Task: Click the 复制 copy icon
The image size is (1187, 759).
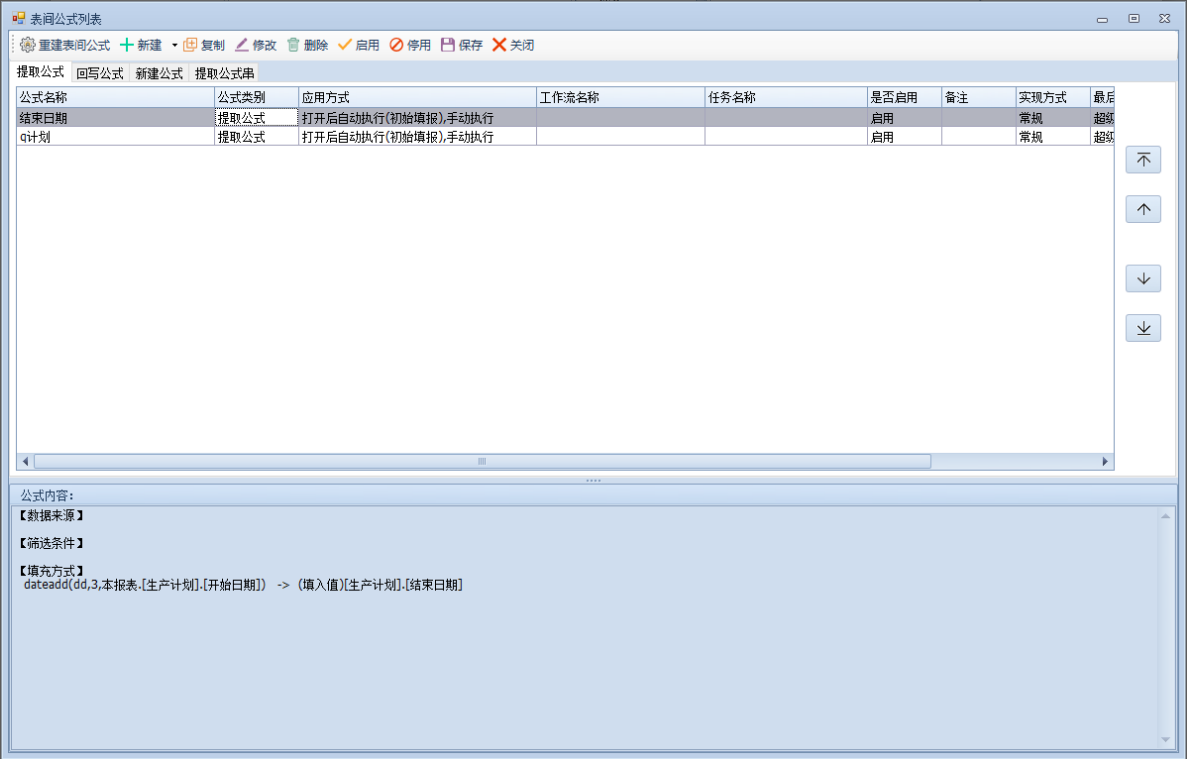Action: 190,45
